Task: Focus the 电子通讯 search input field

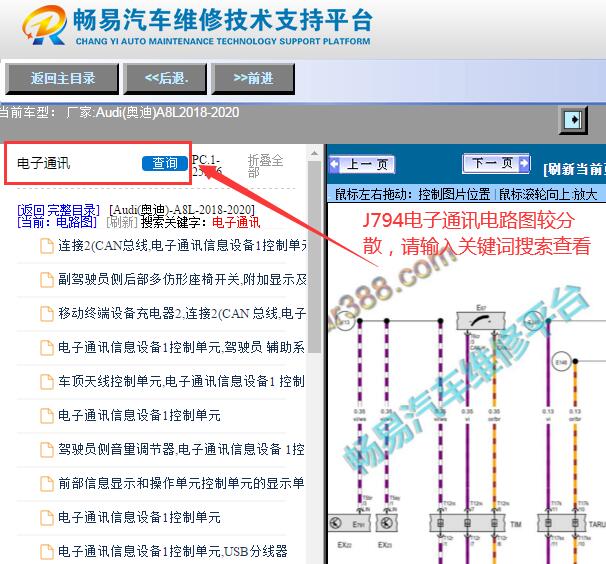Action: [77, 163]
